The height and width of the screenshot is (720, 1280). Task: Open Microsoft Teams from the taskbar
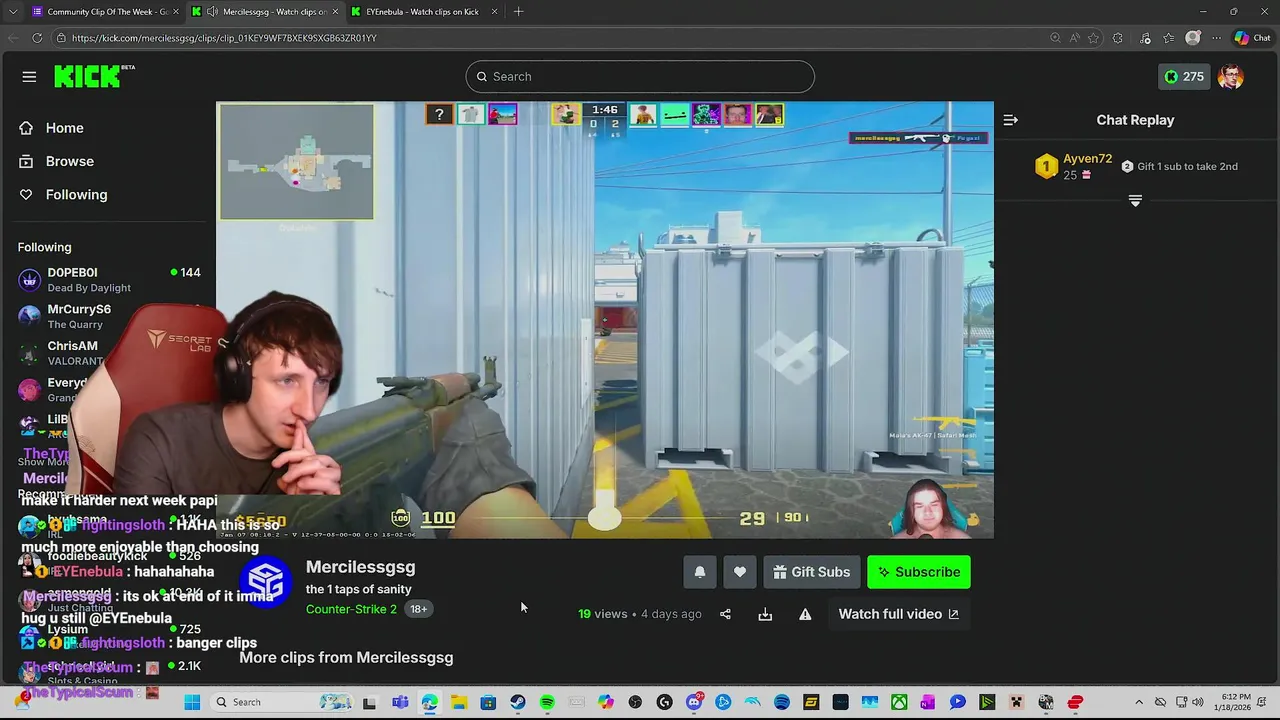[x=400, y=702]
